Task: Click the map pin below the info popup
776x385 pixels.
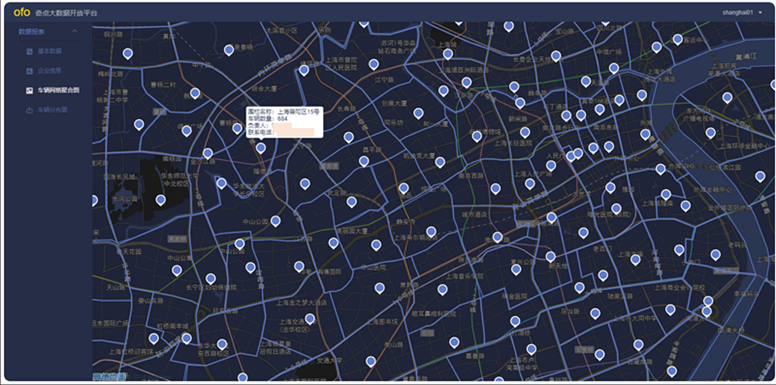Action: (261, 148)
